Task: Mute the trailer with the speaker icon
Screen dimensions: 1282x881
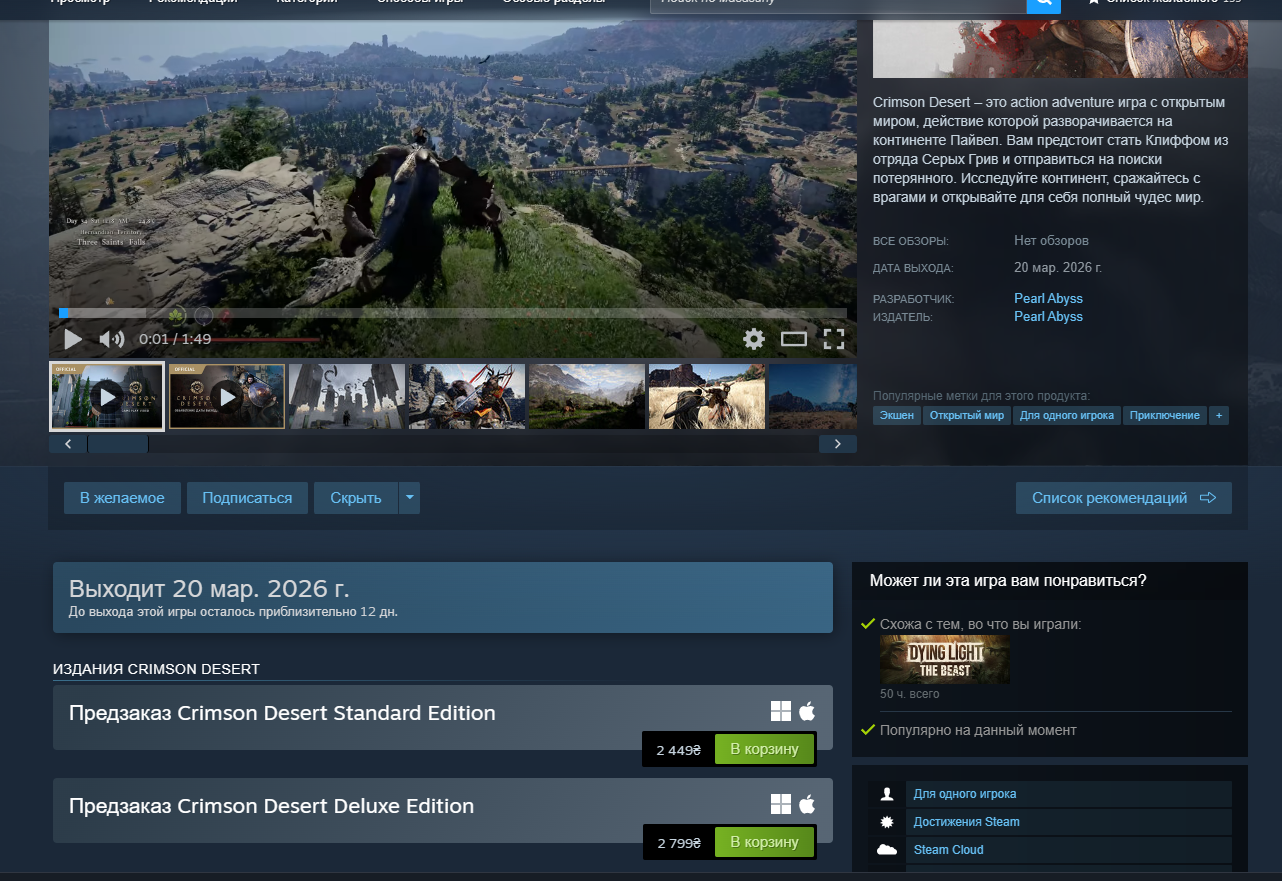Action: click(111, 339)
